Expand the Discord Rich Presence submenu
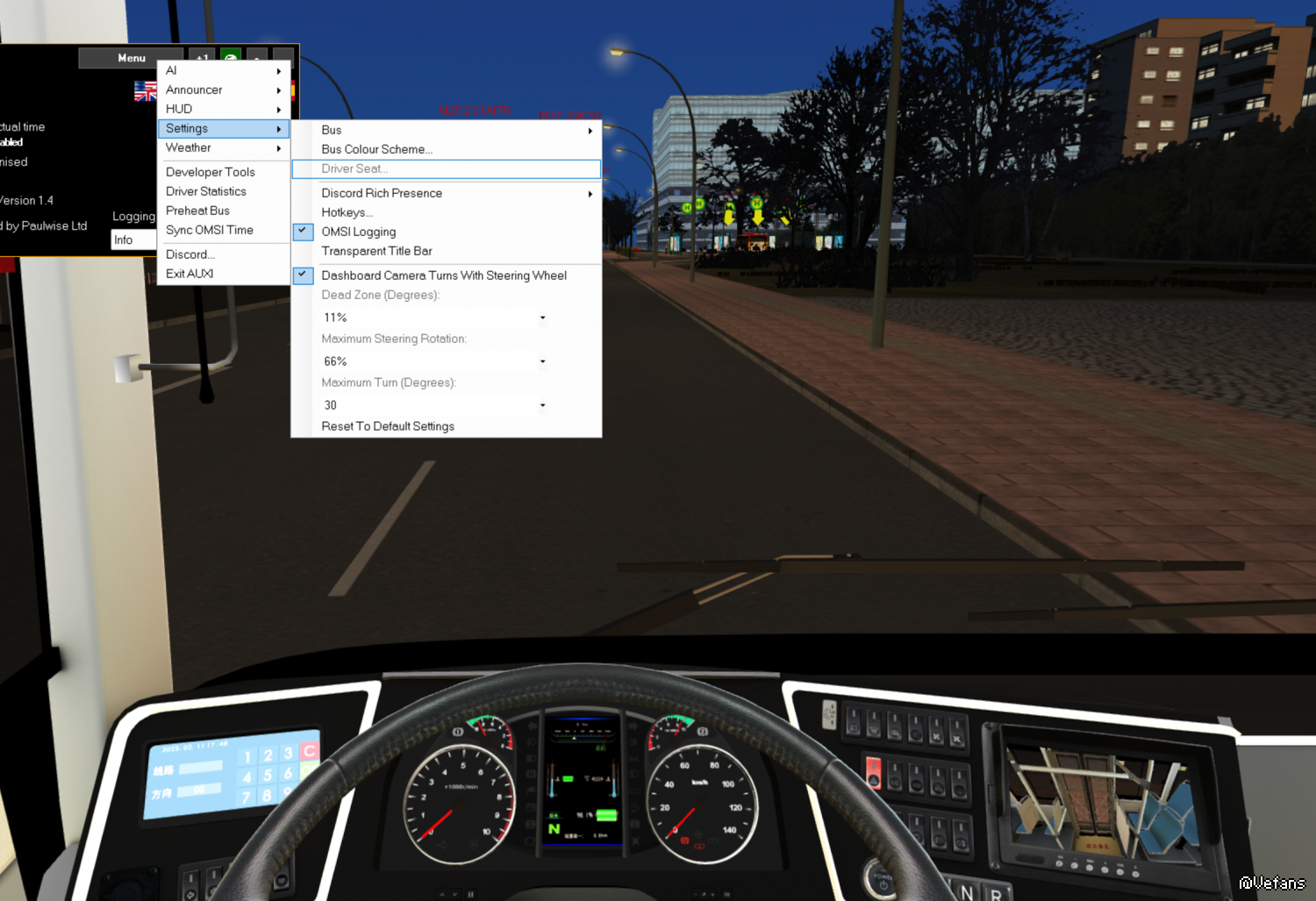The image size is (1316, 901). tap(447, 193)
